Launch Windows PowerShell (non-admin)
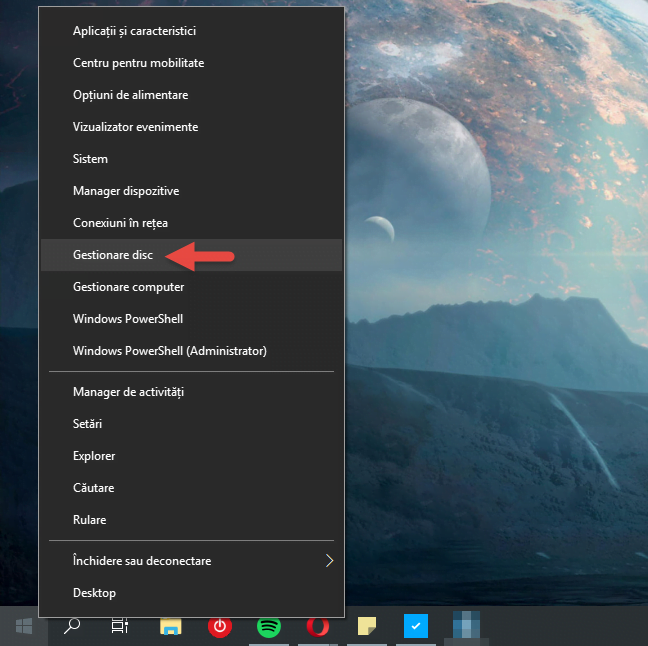The image size is (648, 646). [x=191, y=319]
